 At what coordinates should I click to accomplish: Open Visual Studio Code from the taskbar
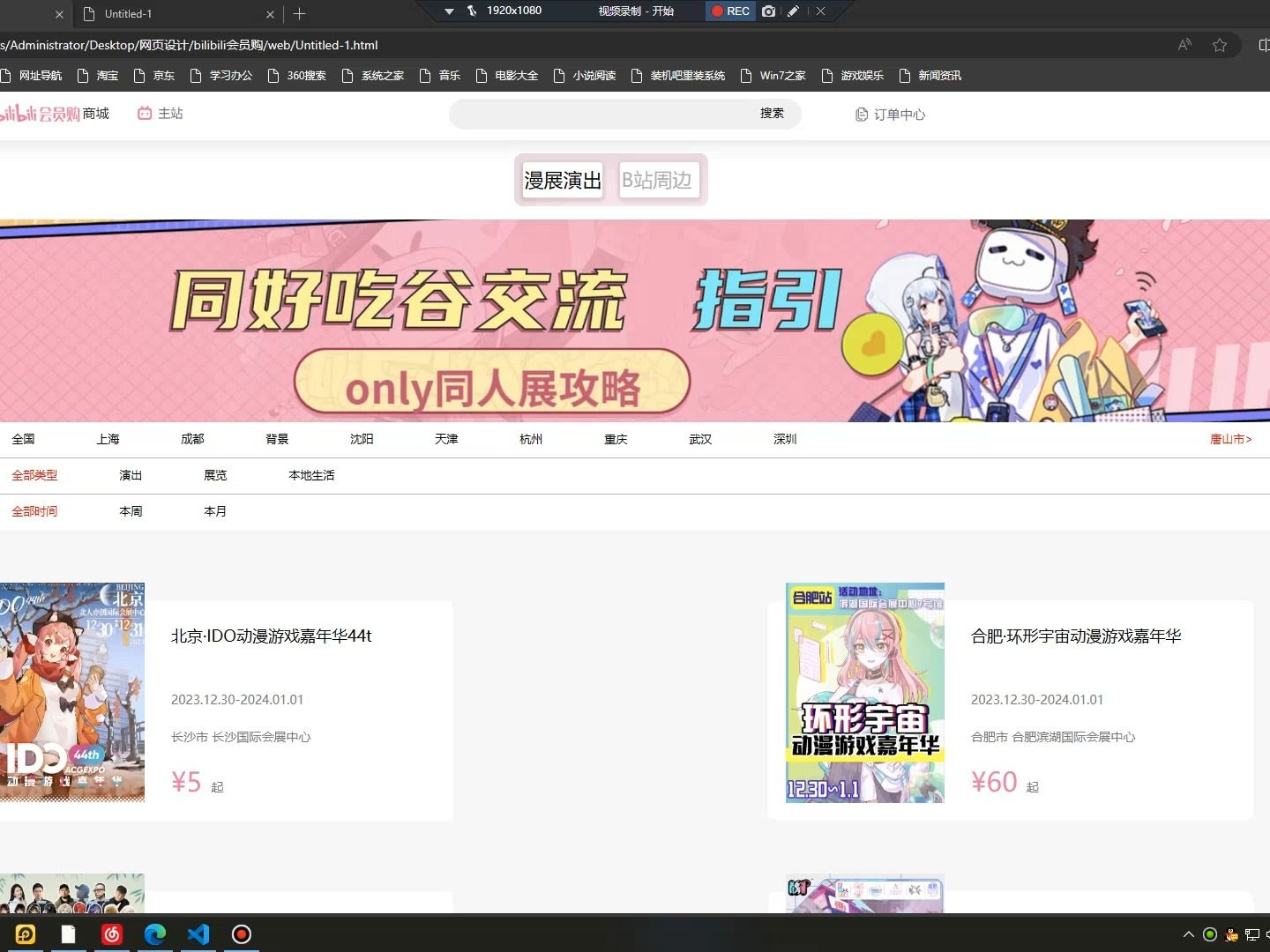coord(198,934)
